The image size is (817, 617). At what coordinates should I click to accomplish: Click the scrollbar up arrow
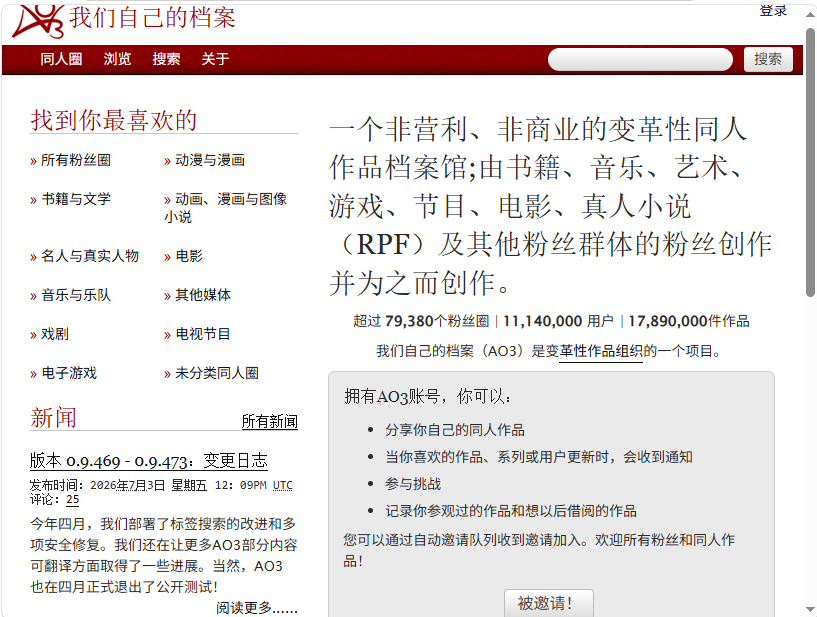coord(810,15)
